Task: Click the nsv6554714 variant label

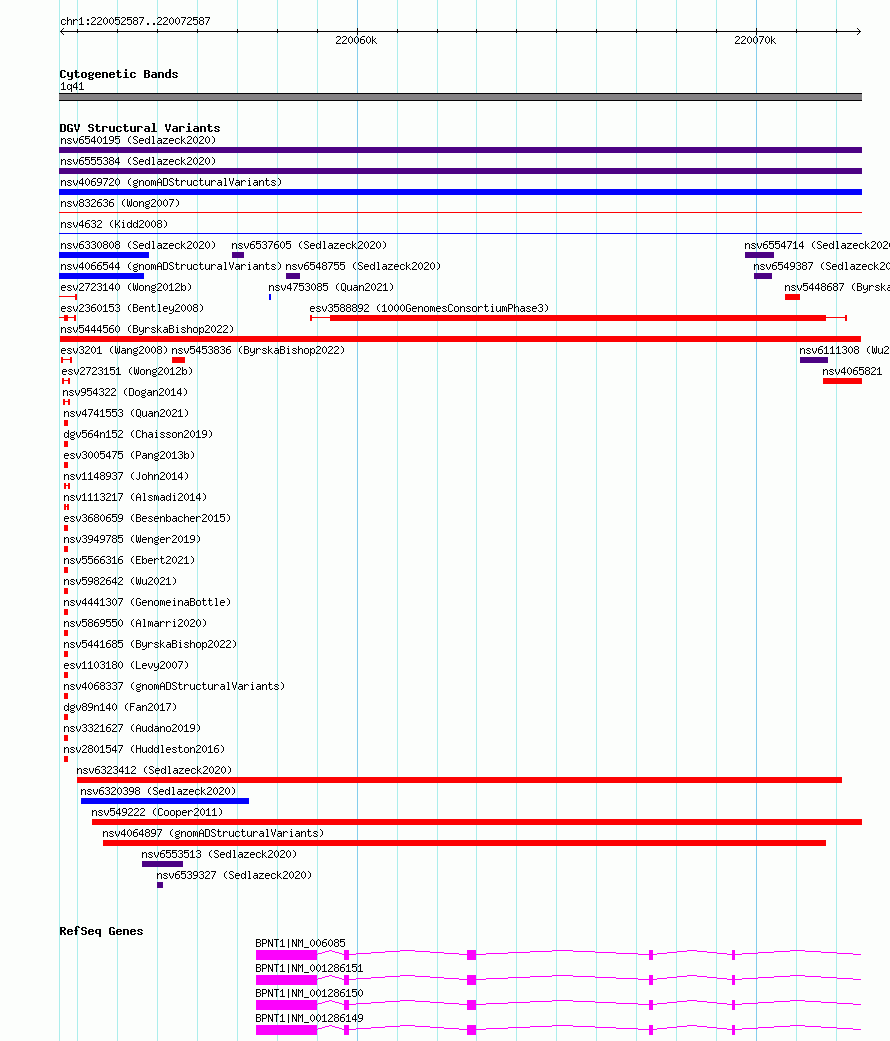Action: coord(817,245)
